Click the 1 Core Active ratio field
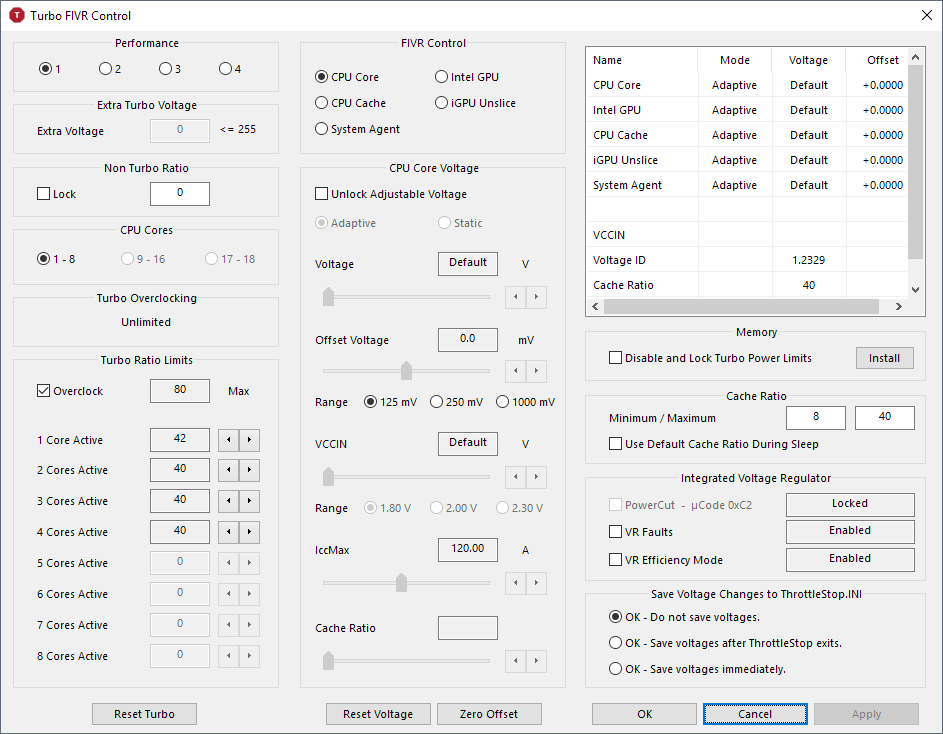Image resolution: width=943 pixels, height=734 pixels. click(x=180, y=440)
